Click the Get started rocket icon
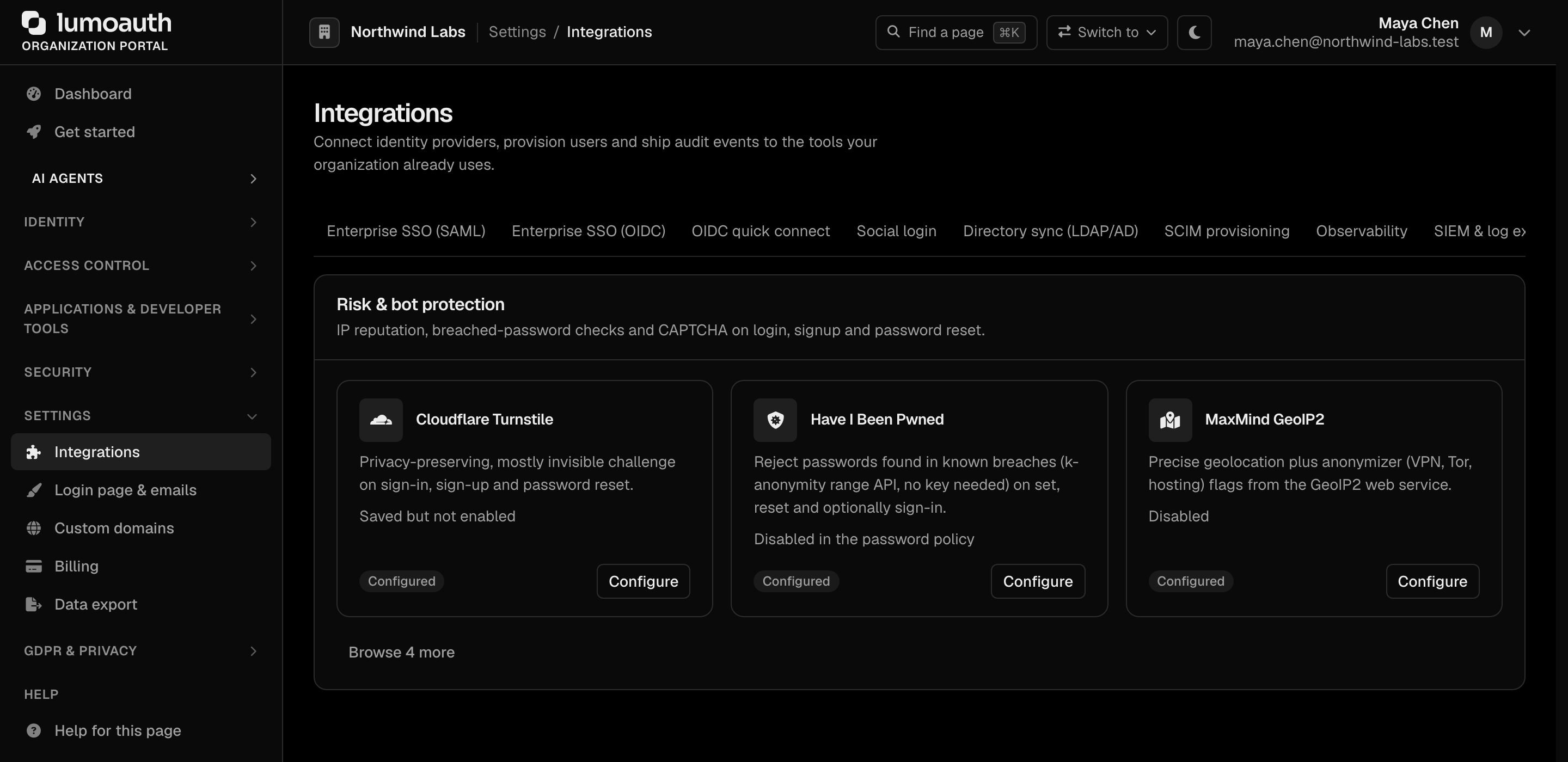 coord(34,132)
